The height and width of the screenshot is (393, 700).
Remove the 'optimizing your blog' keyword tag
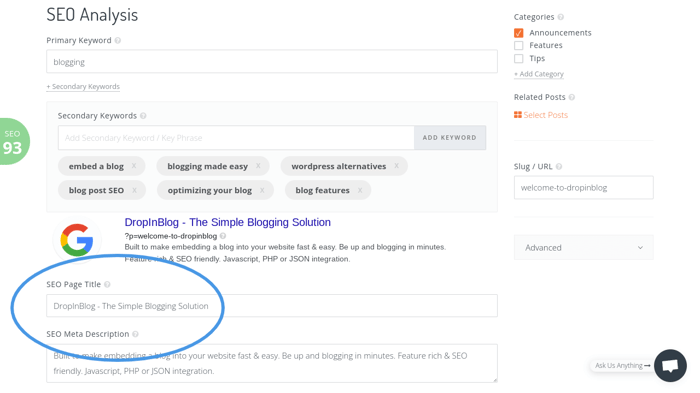262,190
